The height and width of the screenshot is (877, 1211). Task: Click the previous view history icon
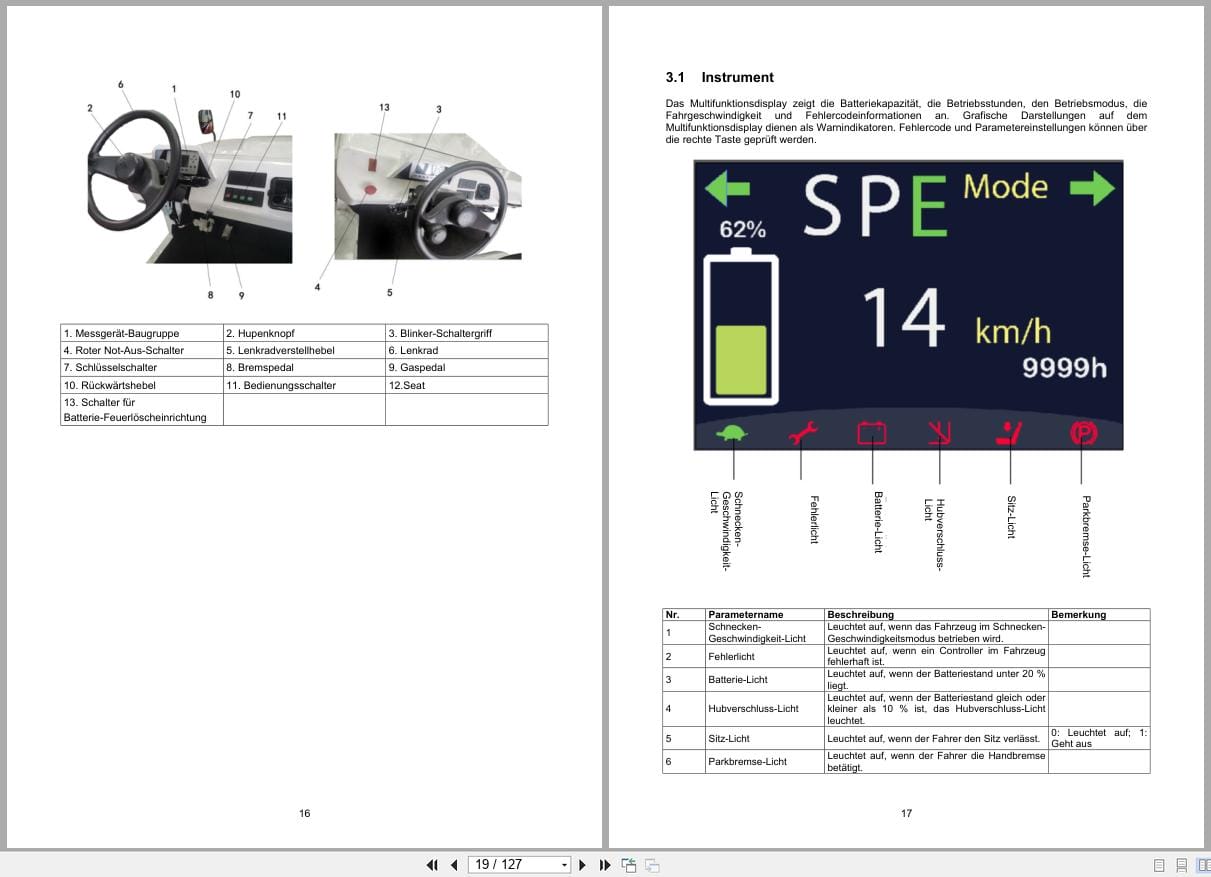(629, 864)
